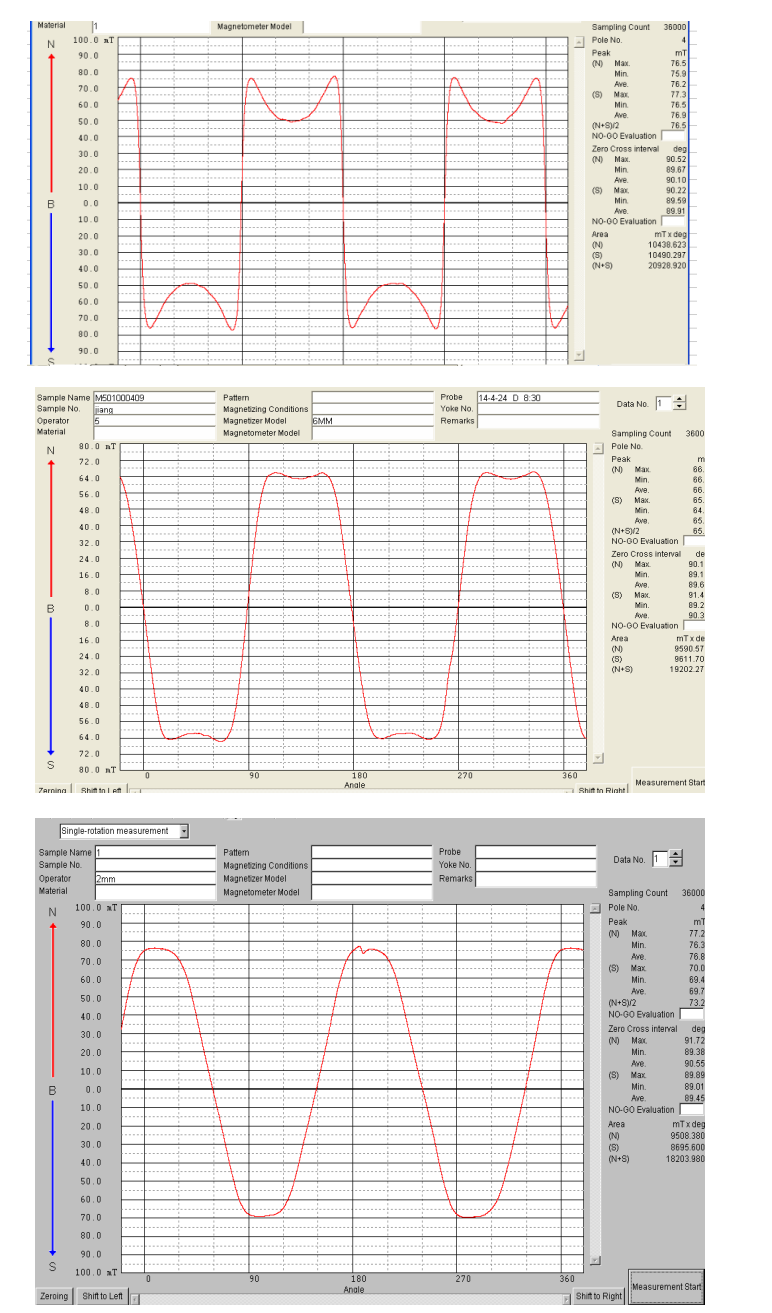Click the Sample No. field containing jiang

tap(154, 409)
